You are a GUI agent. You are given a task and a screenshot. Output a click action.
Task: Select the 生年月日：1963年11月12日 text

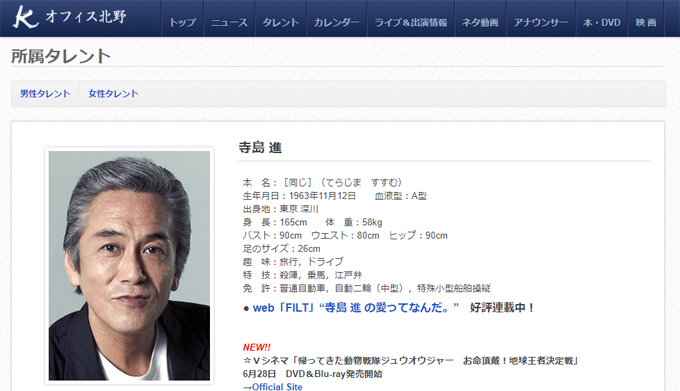(299, 196)
